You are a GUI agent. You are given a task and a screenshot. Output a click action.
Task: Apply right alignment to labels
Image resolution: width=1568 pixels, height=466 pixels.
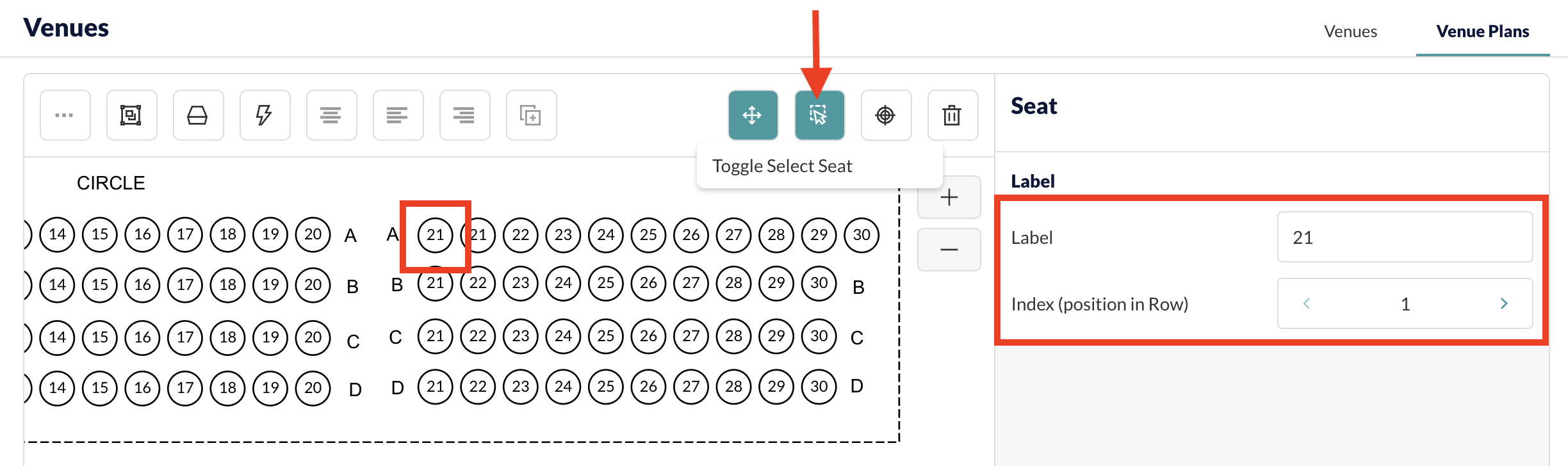(x=464, y=115)
